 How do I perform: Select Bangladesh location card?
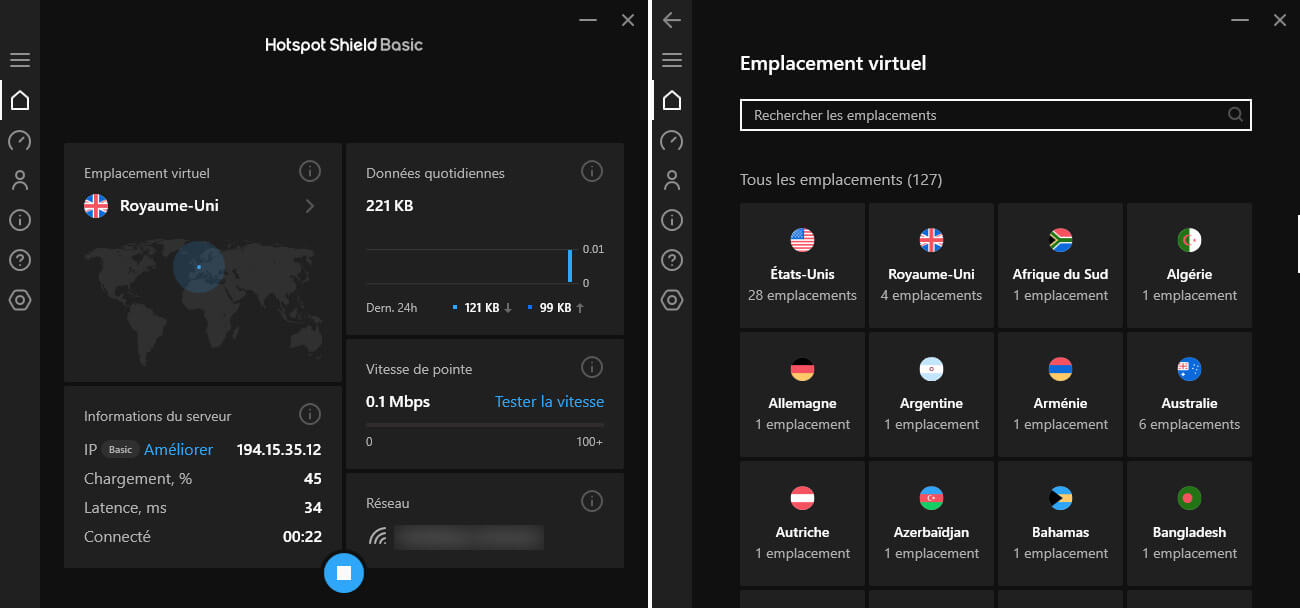(x=1189, y=523)
